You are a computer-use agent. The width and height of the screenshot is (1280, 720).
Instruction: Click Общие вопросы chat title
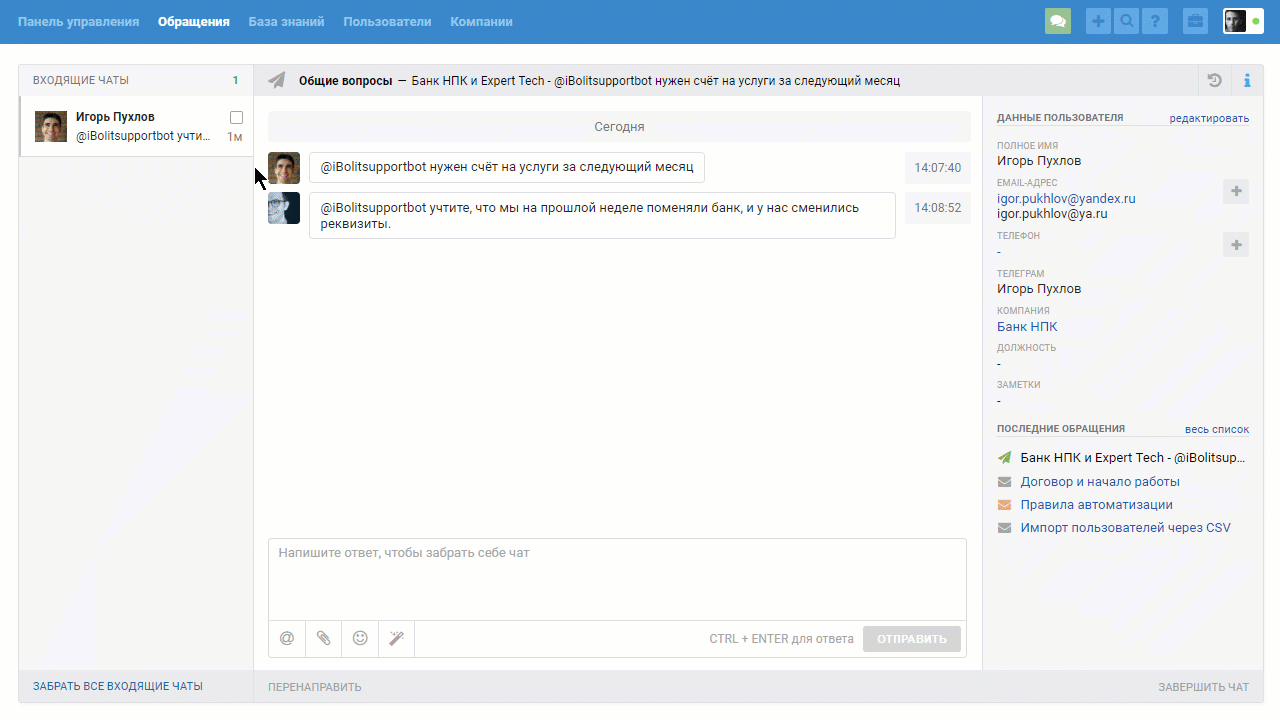[x=345, y=80]
